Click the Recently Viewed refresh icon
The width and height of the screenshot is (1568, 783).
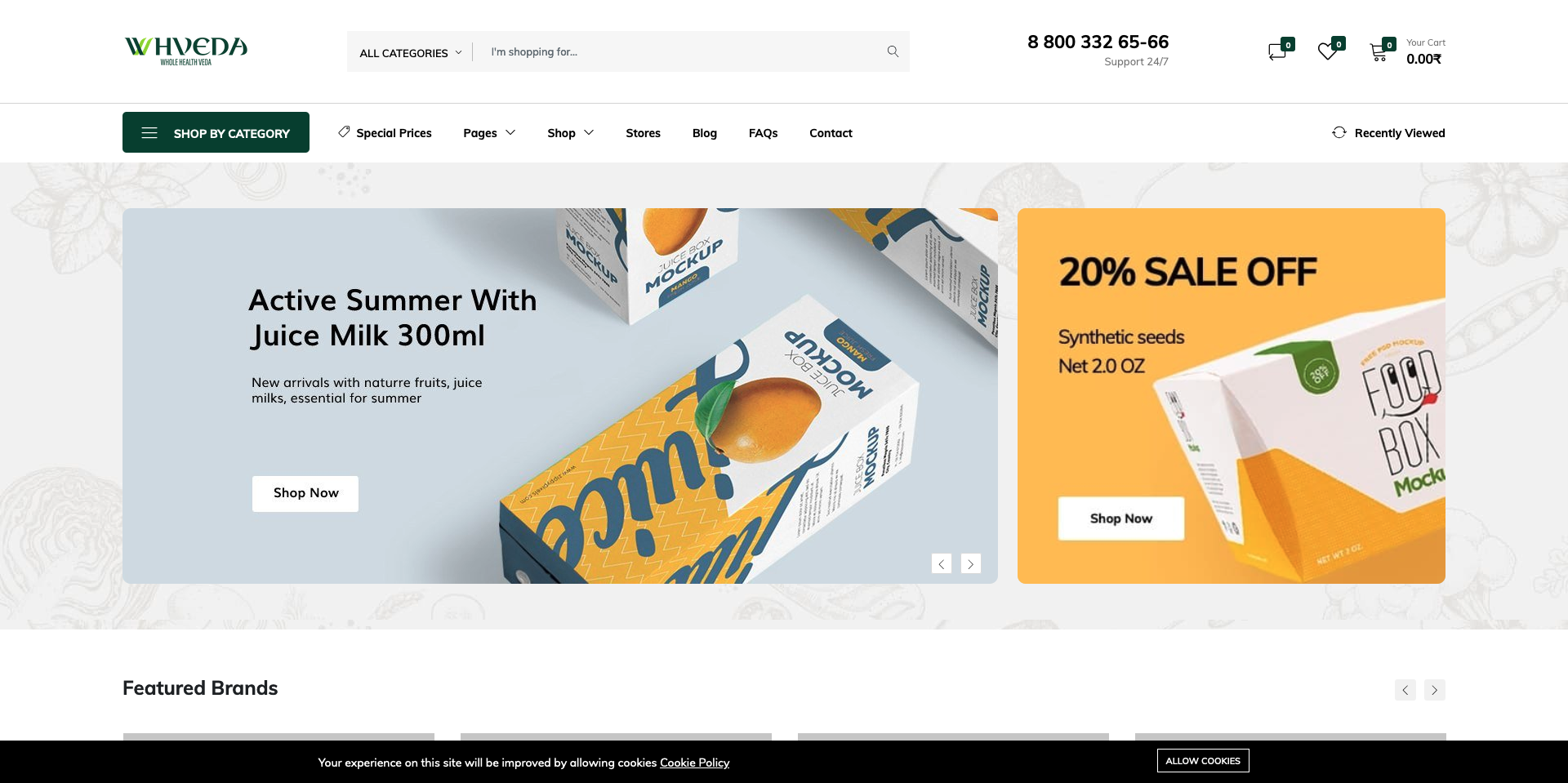pos(1339,132)
